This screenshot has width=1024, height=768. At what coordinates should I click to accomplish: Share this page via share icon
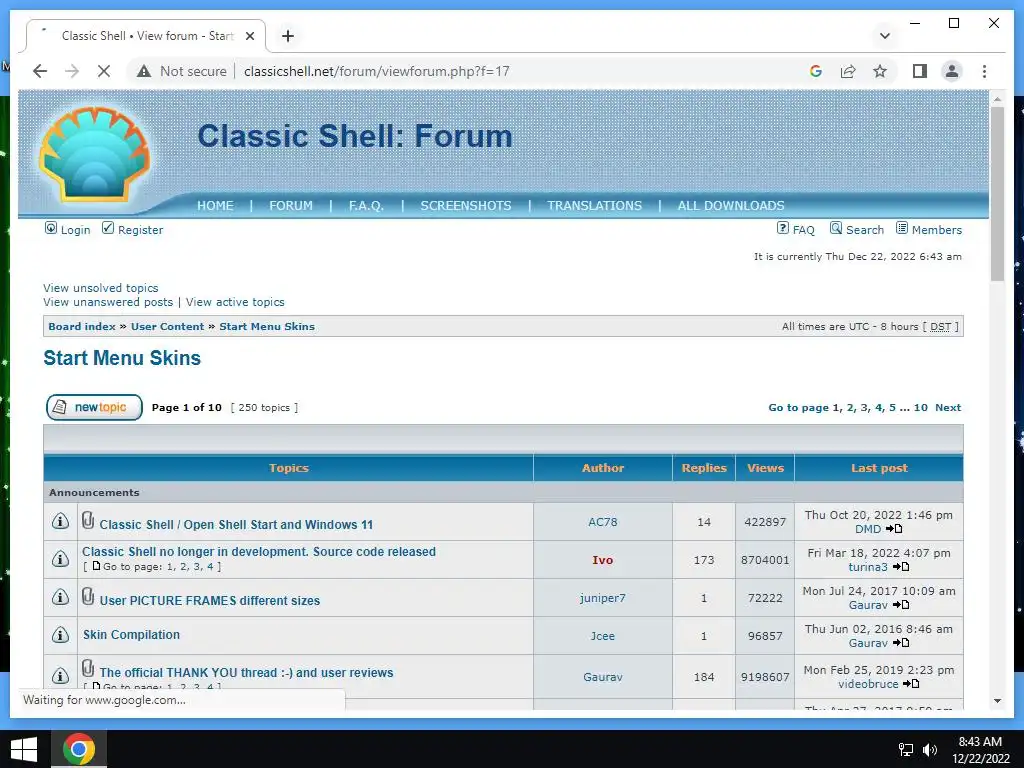point(848,71)
